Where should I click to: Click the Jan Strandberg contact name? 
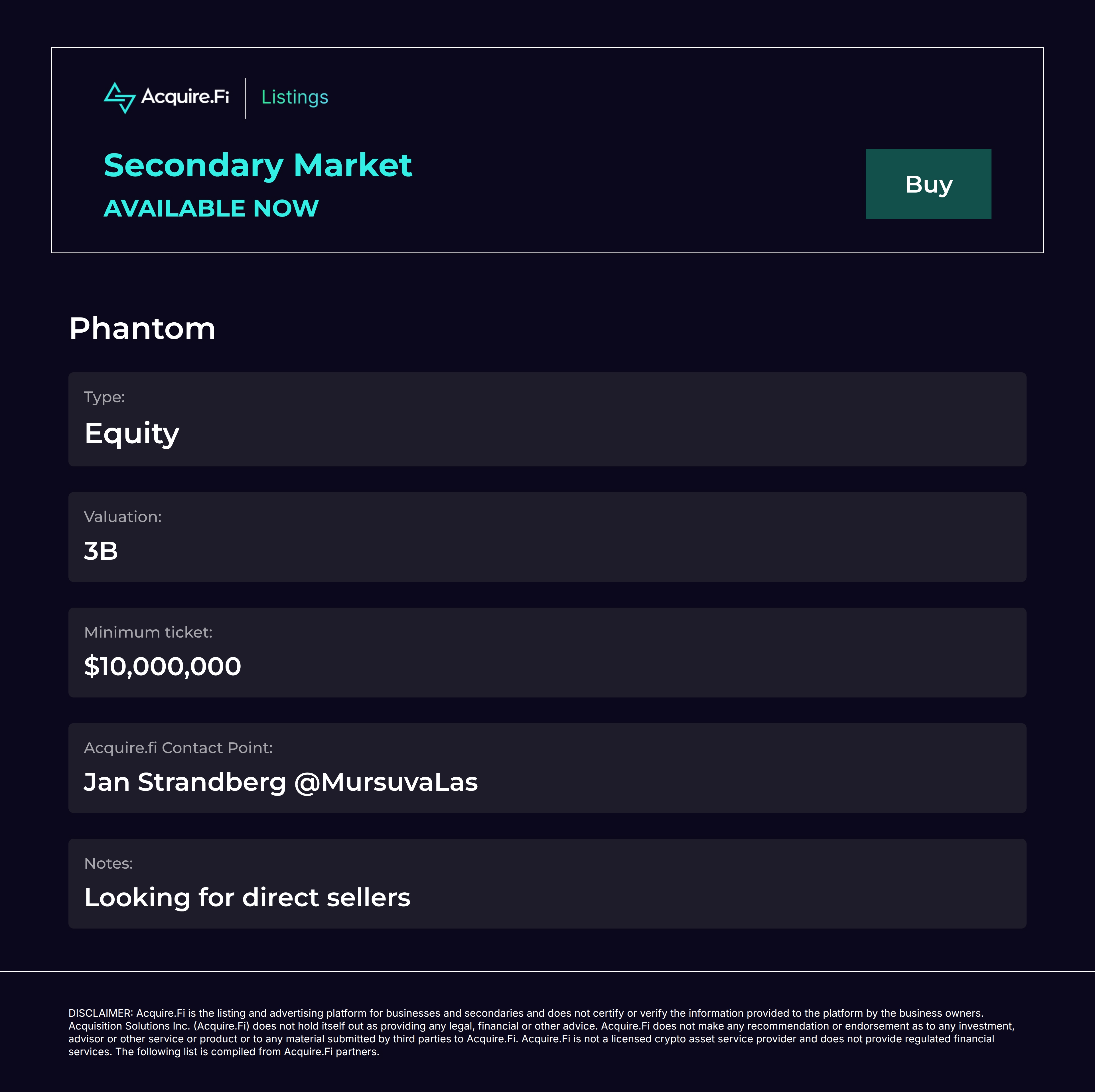[185, 782]
